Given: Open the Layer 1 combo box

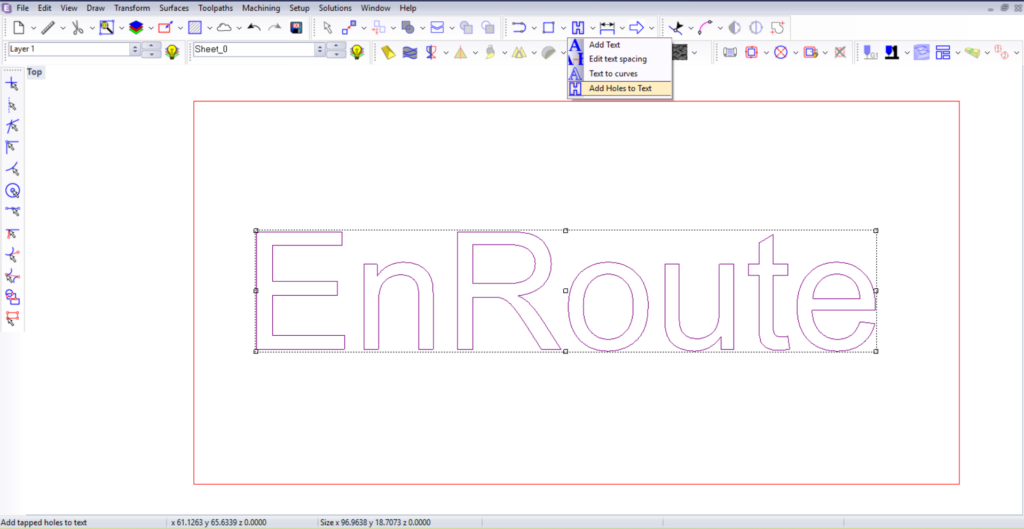Looking at the screenshot, I should (x=74, y=50).
